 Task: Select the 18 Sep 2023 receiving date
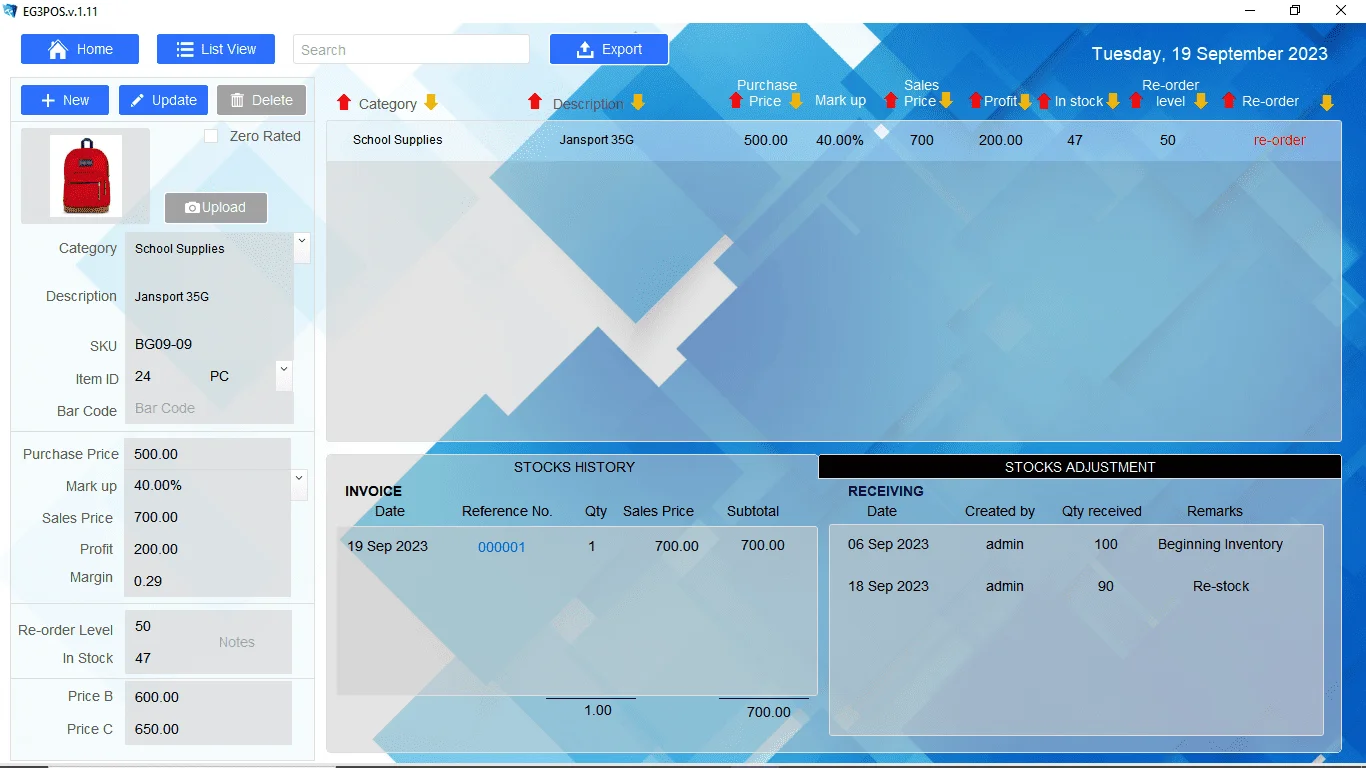coord(888,586)
